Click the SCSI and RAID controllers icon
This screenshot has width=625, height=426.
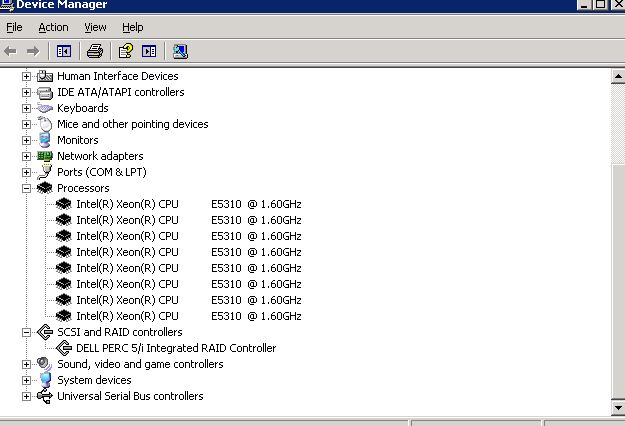tap(45, 332)
